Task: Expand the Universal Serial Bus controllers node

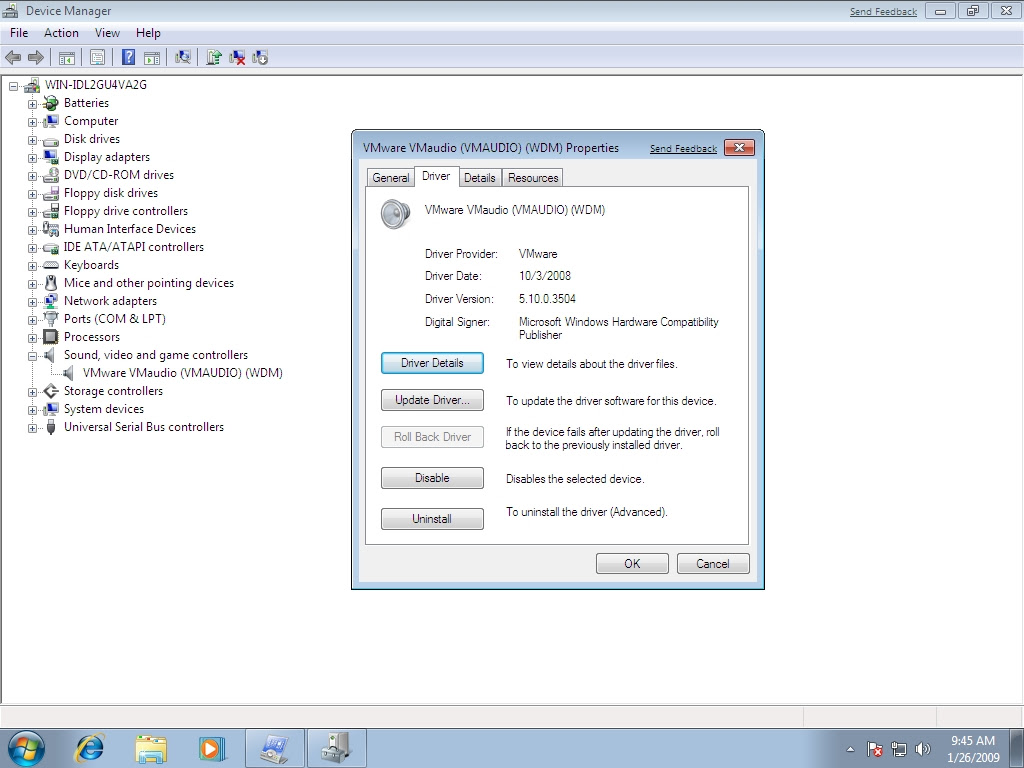Action: [x=32, y=428]
